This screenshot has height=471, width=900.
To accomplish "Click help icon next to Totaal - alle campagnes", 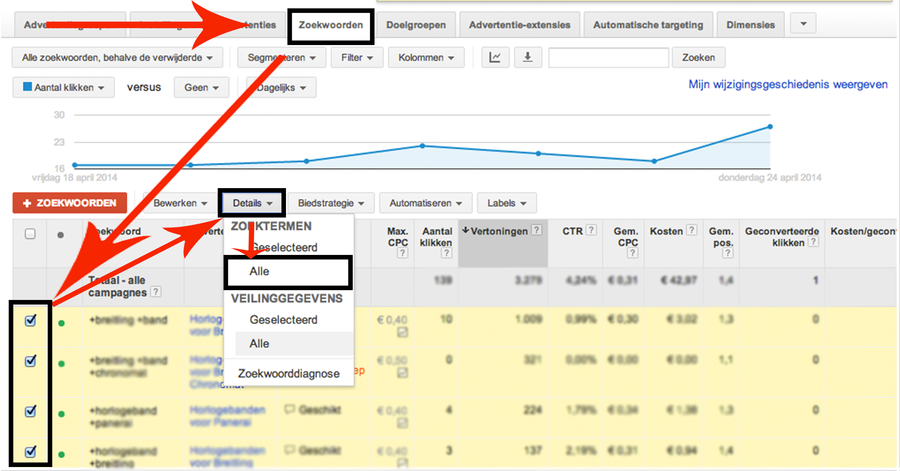I will point(157,293).
